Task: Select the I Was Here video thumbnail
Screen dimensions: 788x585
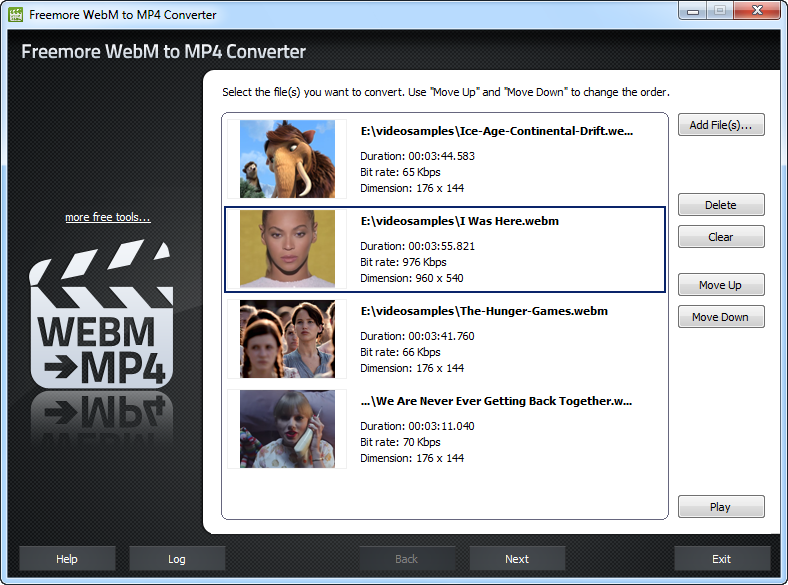Action: coord(287,249)
